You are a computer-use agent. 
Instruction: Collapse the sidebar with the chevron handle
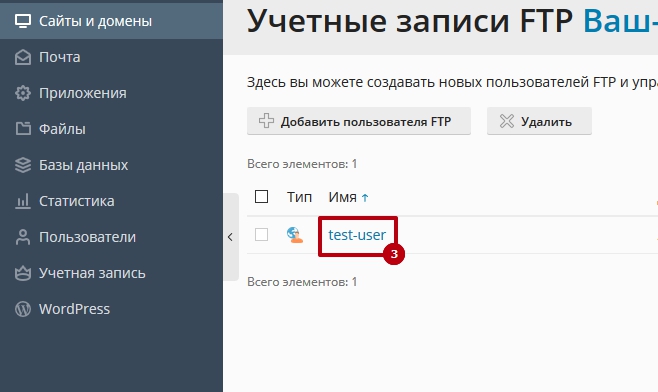[230, 237]
